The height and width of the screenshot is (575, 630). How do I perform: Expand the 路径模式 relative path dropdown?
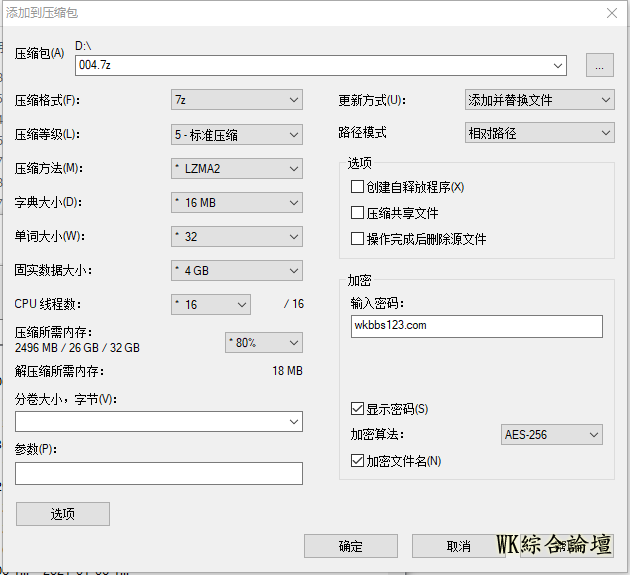click(539, 132)
